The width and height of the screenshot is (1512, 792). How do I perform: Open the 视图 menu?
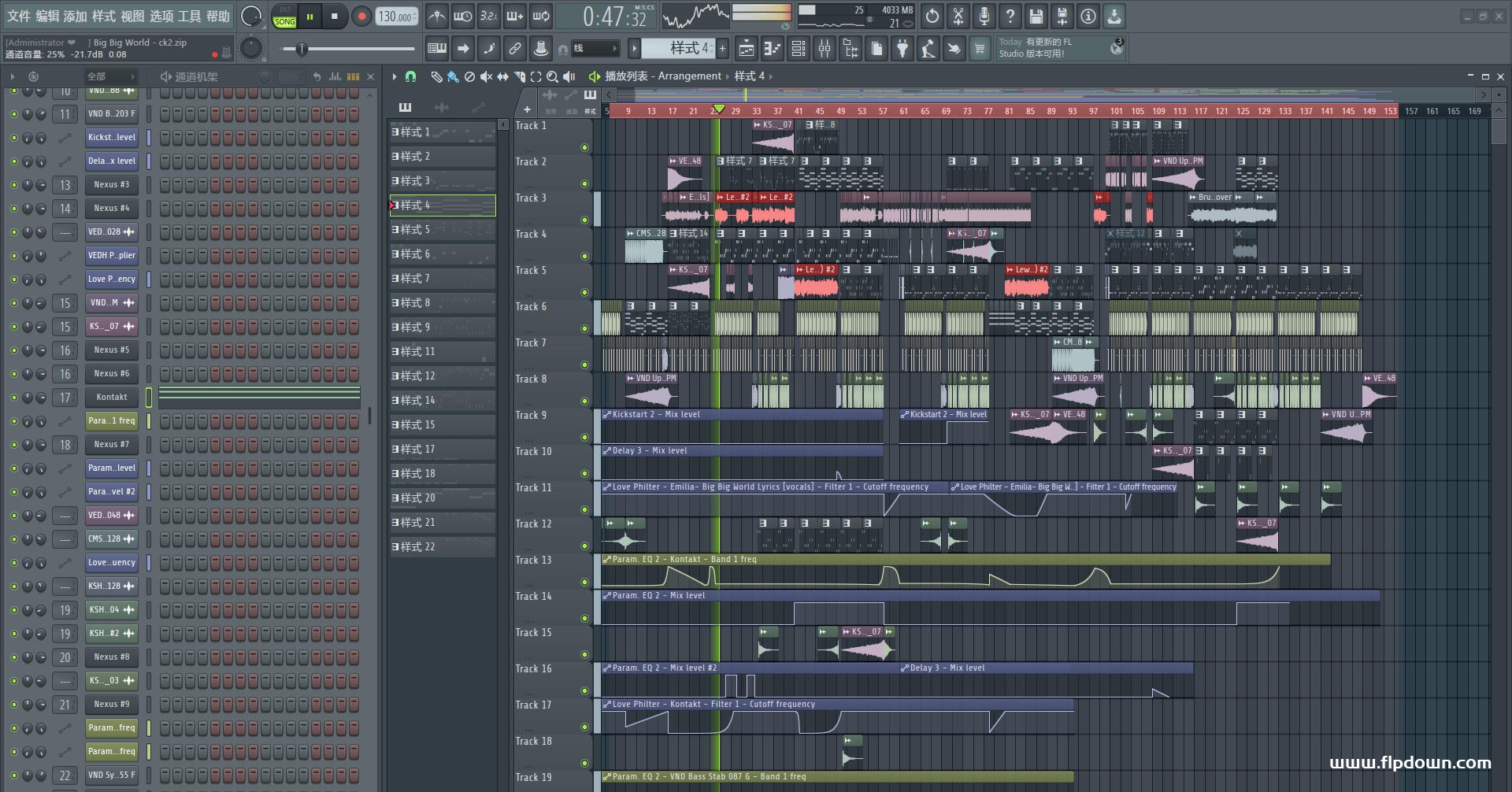click(x=132, y=16)
